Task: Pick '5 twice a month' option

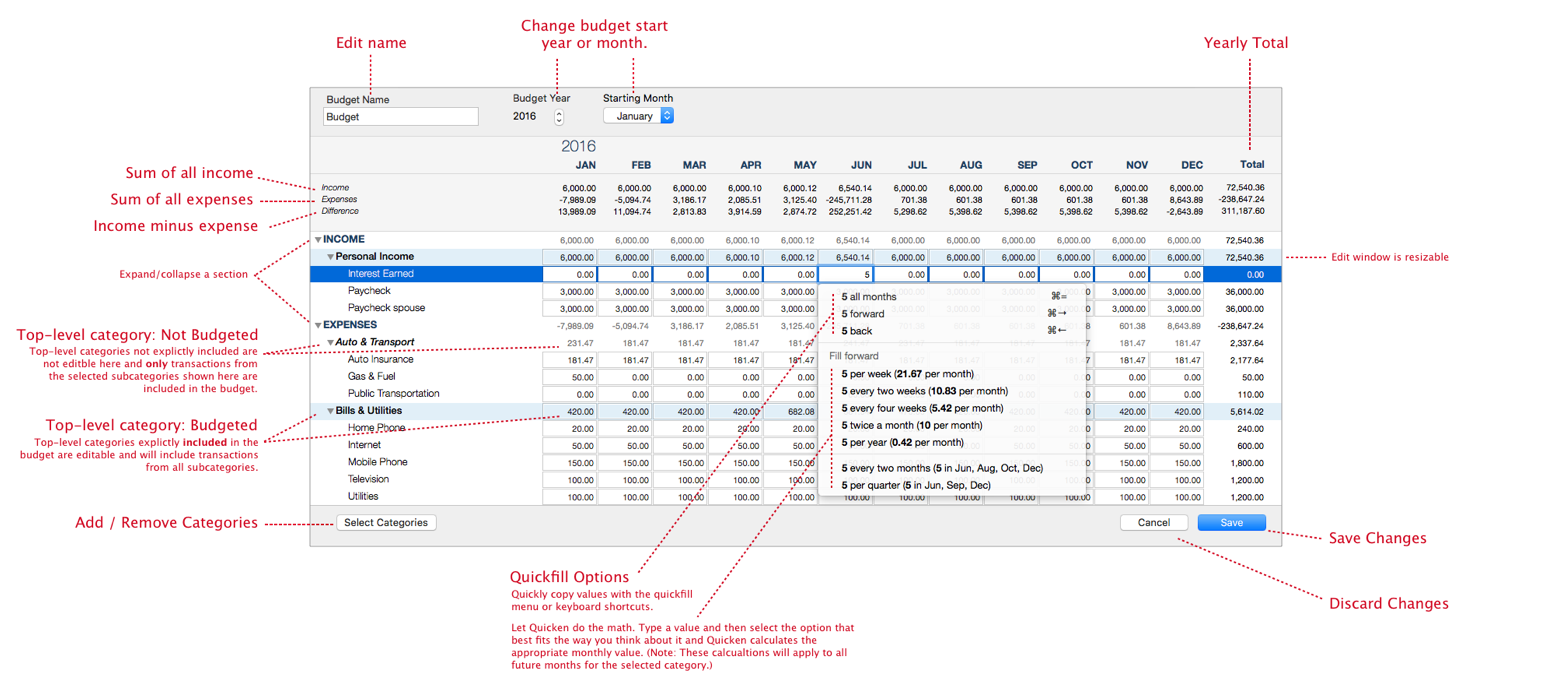Action: point(911,425)
